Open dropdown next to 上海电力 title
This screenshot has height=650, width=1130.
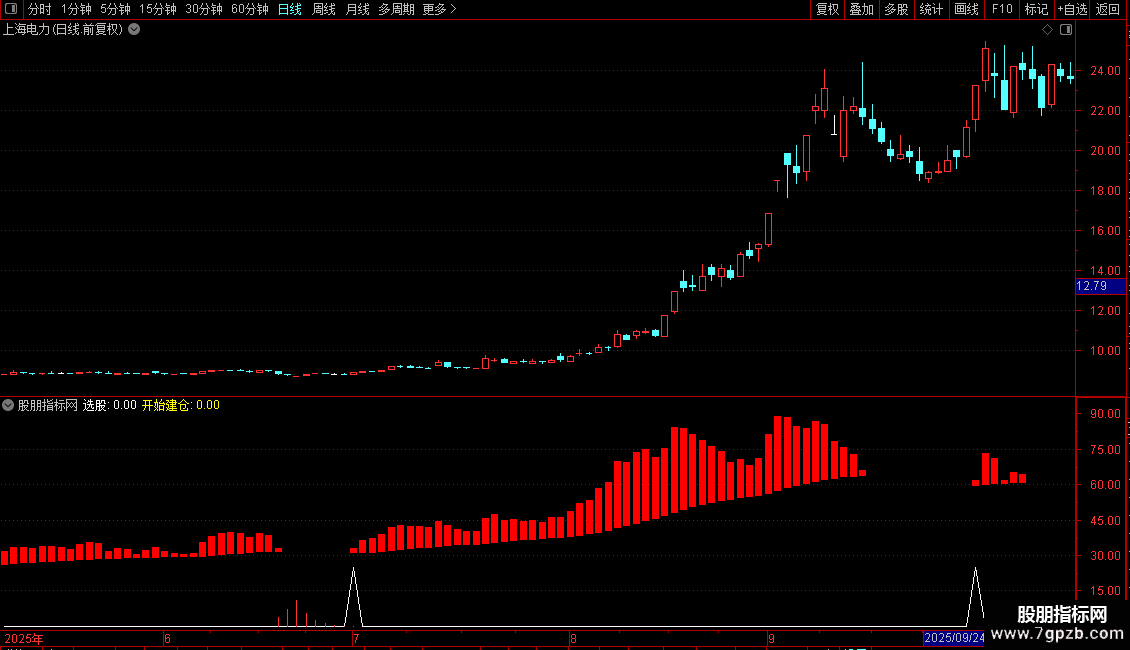134,30
